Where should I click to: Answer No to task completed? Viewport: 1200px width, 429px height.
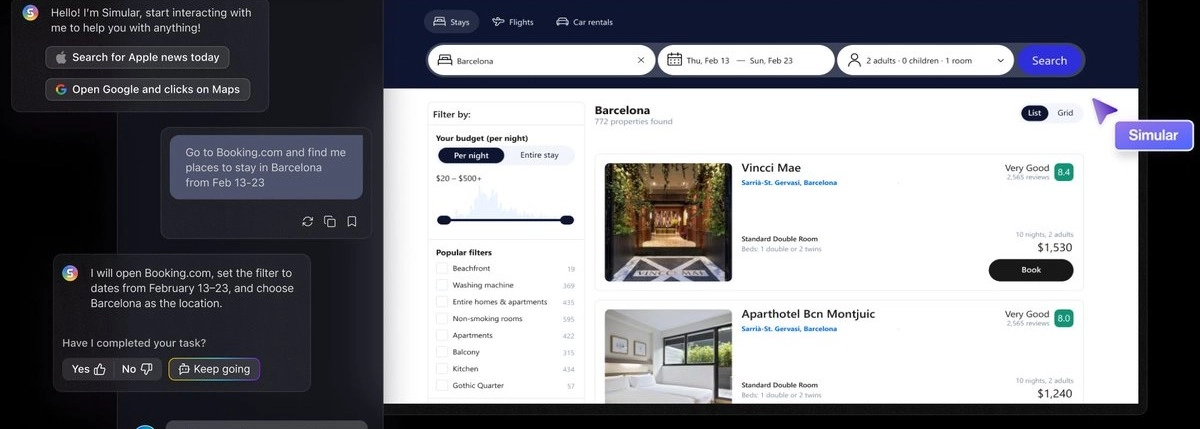(138, 369)
